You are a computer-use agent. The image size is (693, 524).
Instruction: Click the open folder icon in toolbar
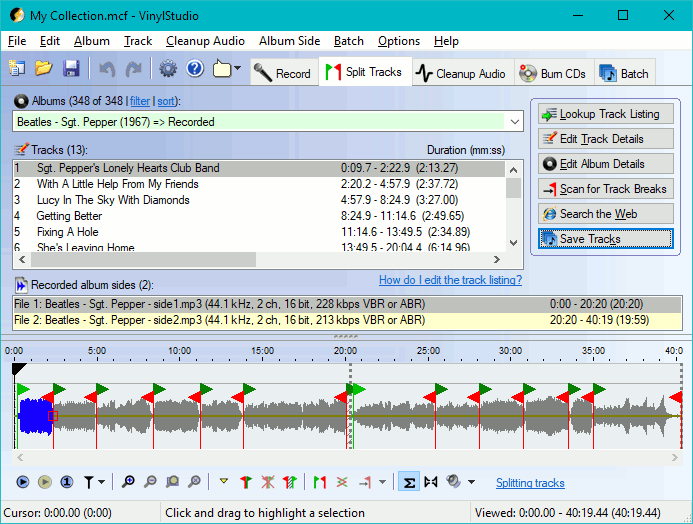(x=44, y=69)
